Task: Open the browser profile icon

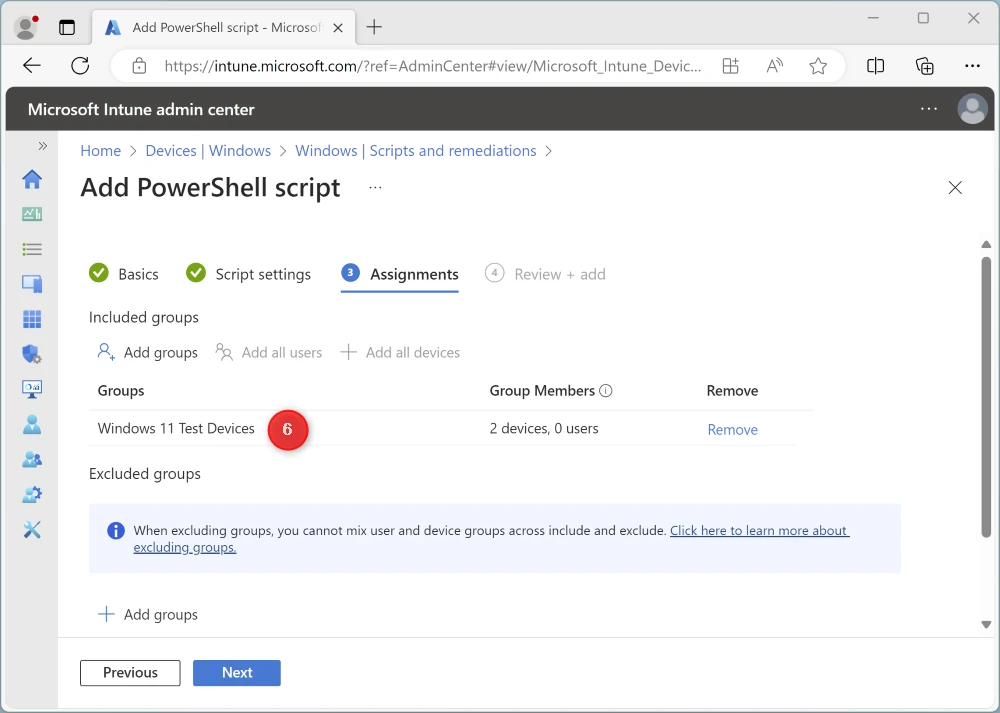Action: (26, 27)
